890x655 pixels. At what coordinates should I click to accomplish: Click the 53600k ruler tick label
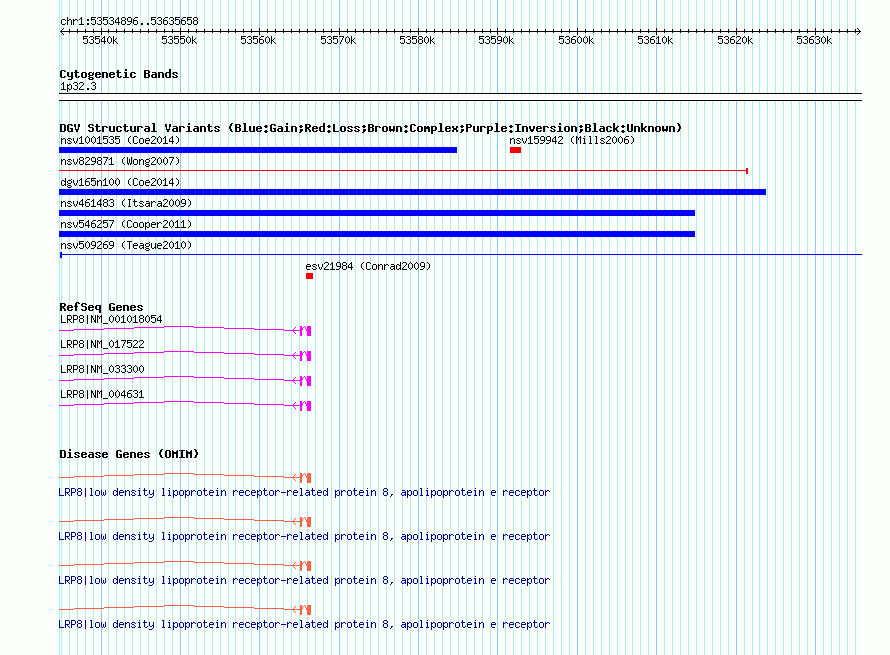(x=576, y=40)
